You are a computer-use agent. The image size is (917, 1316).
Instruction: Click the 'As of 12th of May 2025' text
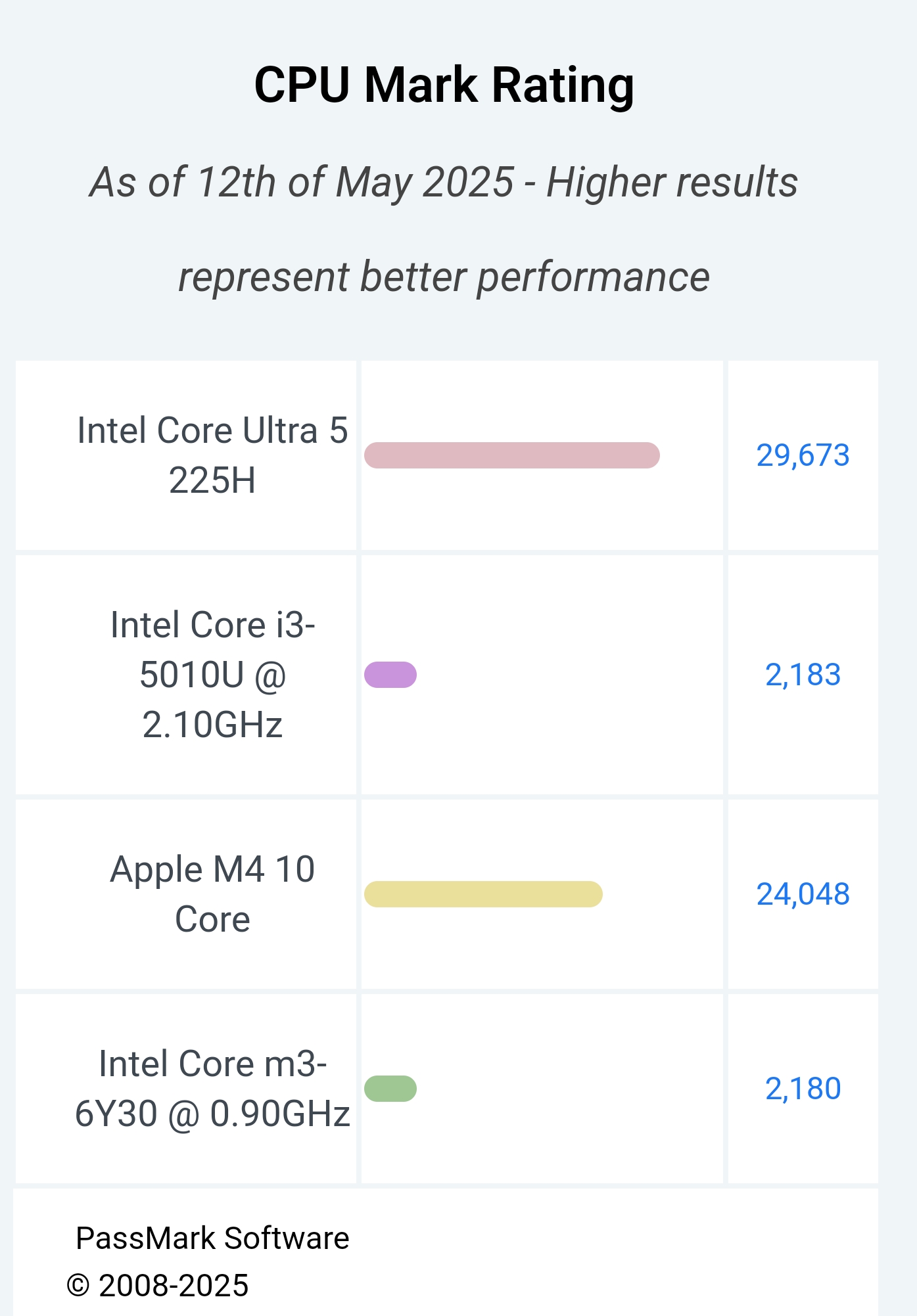[301, 182]
